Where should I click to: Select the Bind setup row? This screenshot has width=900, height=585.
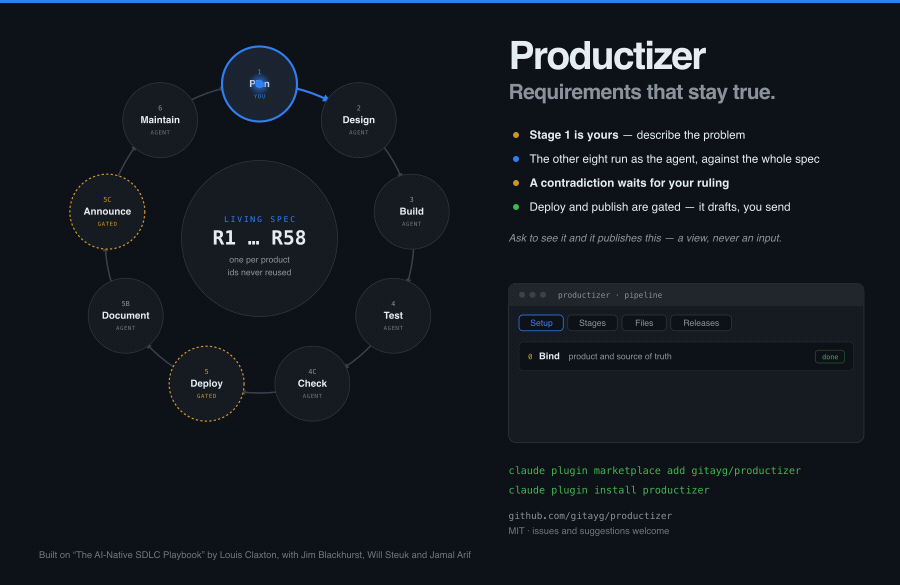point(686,357)
